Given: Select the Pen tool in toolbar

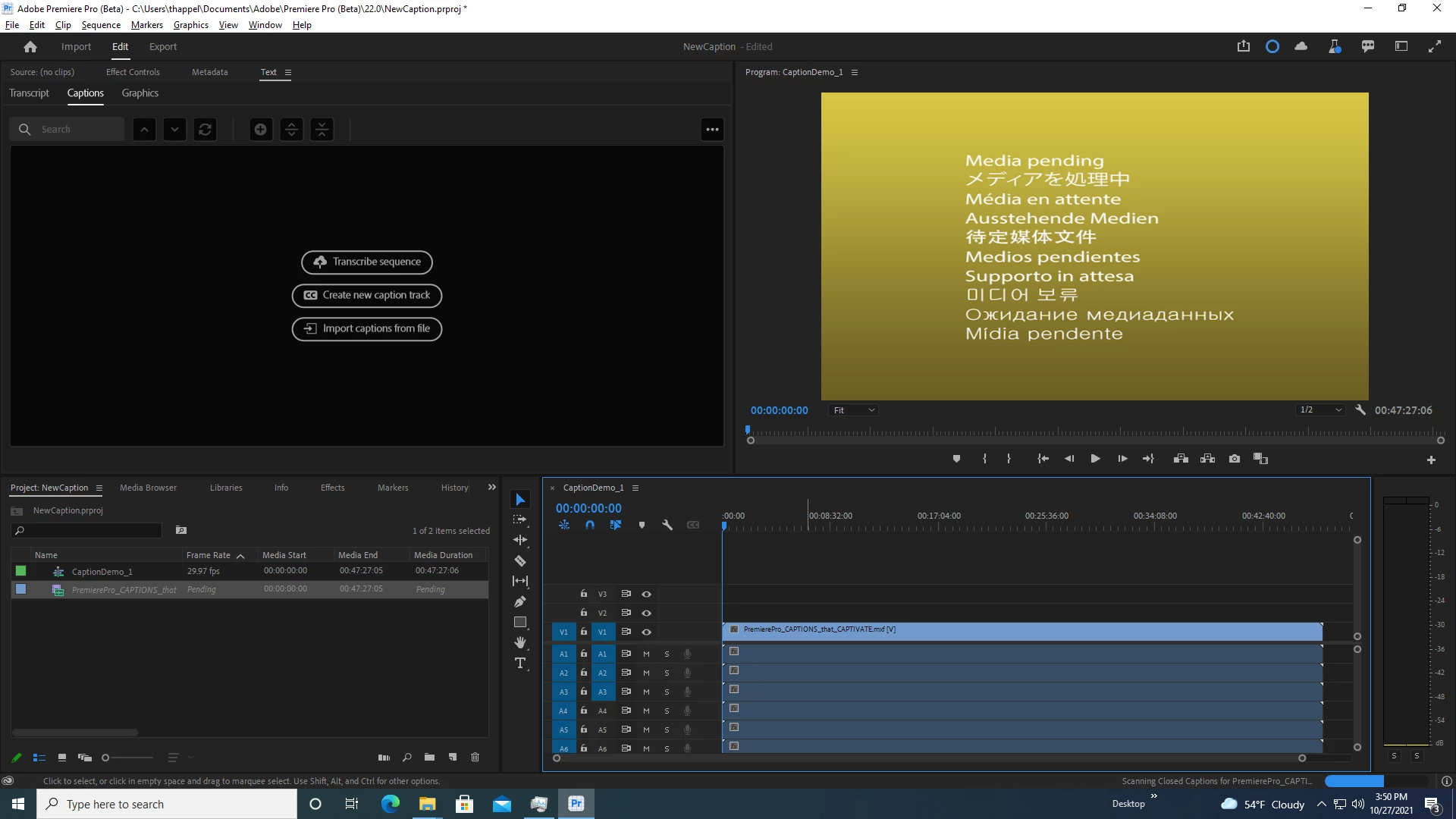Looking at the screenshot, I should (520, 602).
